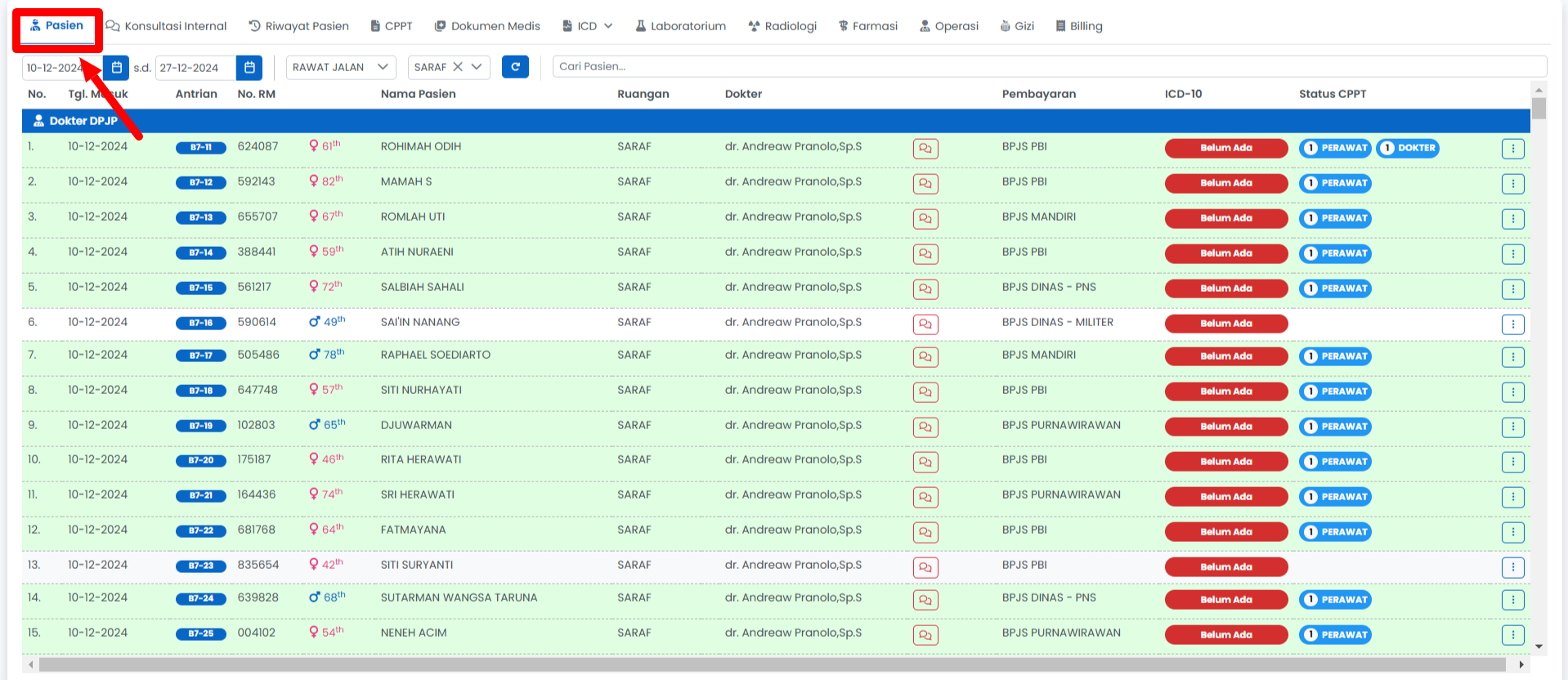Viewport: 1568px width, 680px height.
Task: Open the ICD dropdown menu
Action: [588, 26]
